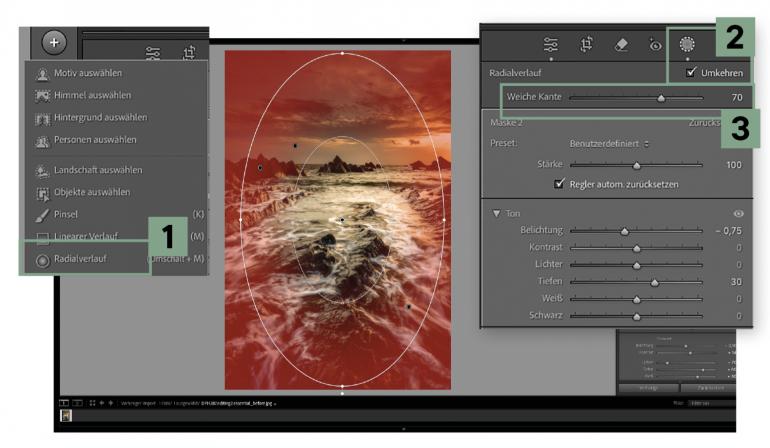
Task: Click the Schwarz slider handle
Action: [x=636, y=316]
